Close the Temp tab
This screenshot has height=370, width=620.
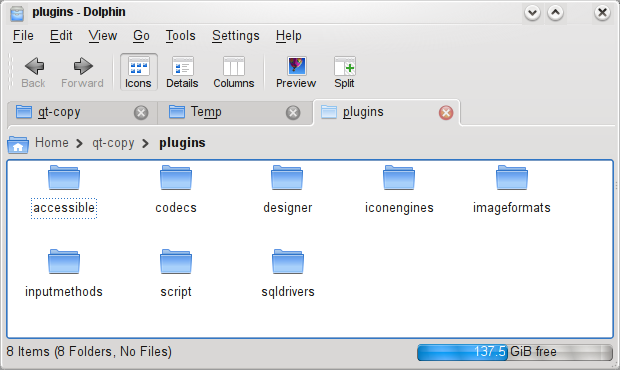293,113
